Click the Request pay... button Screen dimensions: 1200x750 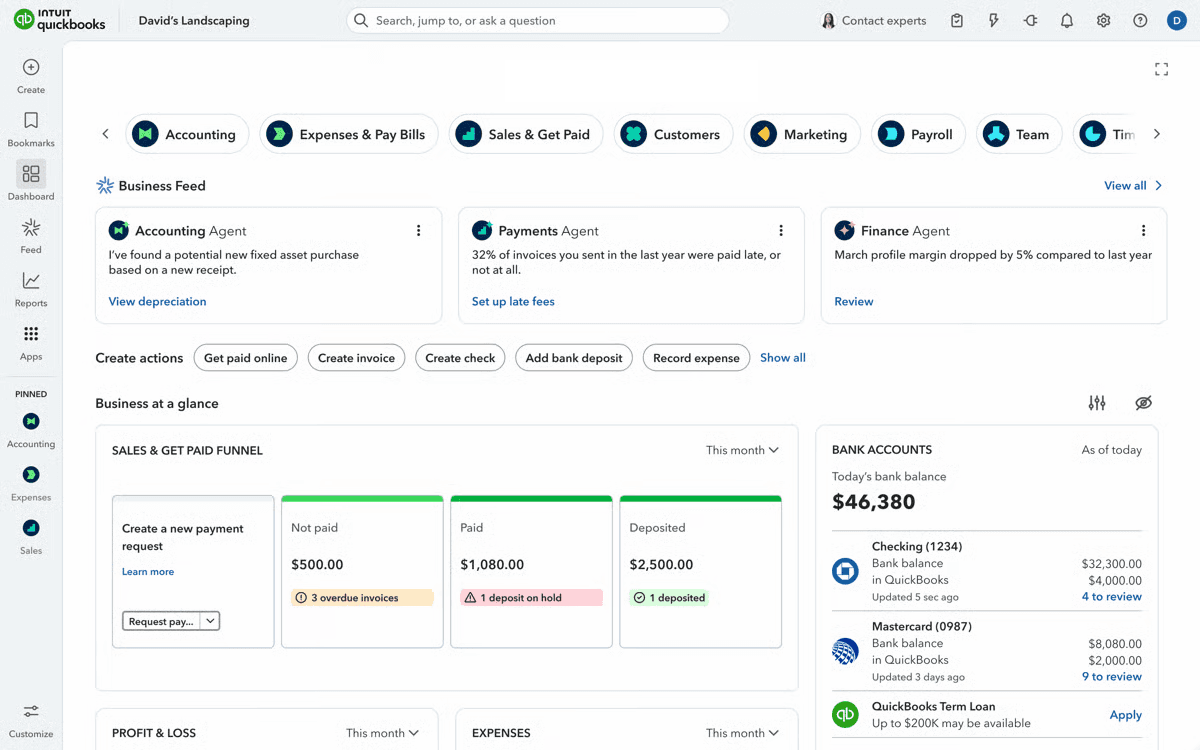161,621
